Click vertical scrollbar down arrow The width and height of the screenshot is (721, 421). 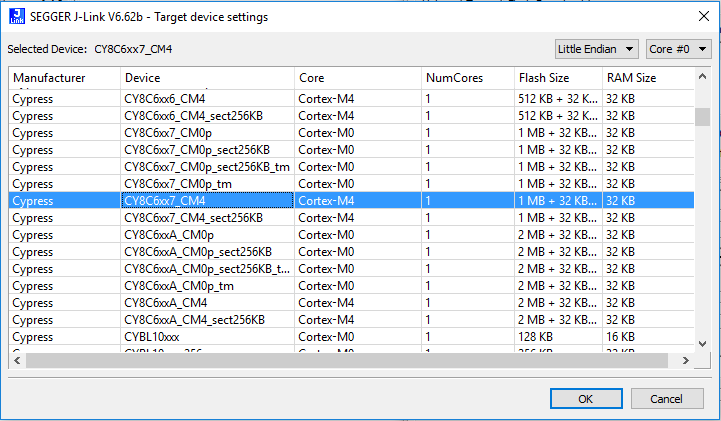click(702, 343)
